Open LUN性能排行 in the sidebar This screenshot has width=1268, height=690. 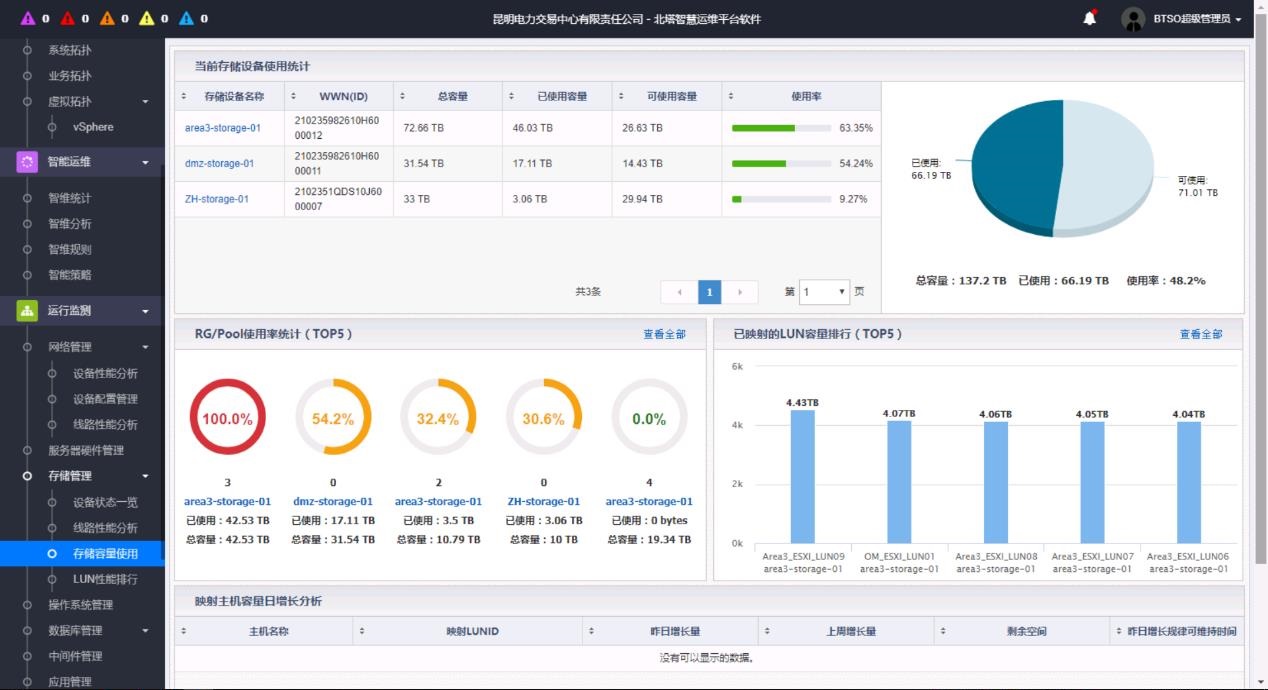pos(105,579)
